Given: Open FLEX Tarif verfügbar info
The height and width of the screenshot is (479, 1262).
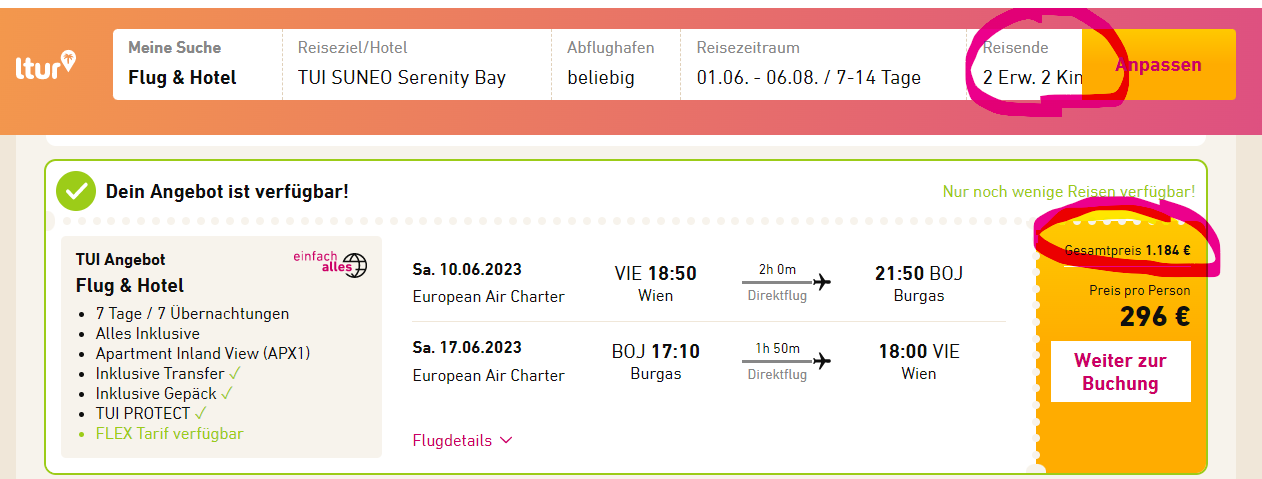Looking at the screenshot, I should coord(169,433).
